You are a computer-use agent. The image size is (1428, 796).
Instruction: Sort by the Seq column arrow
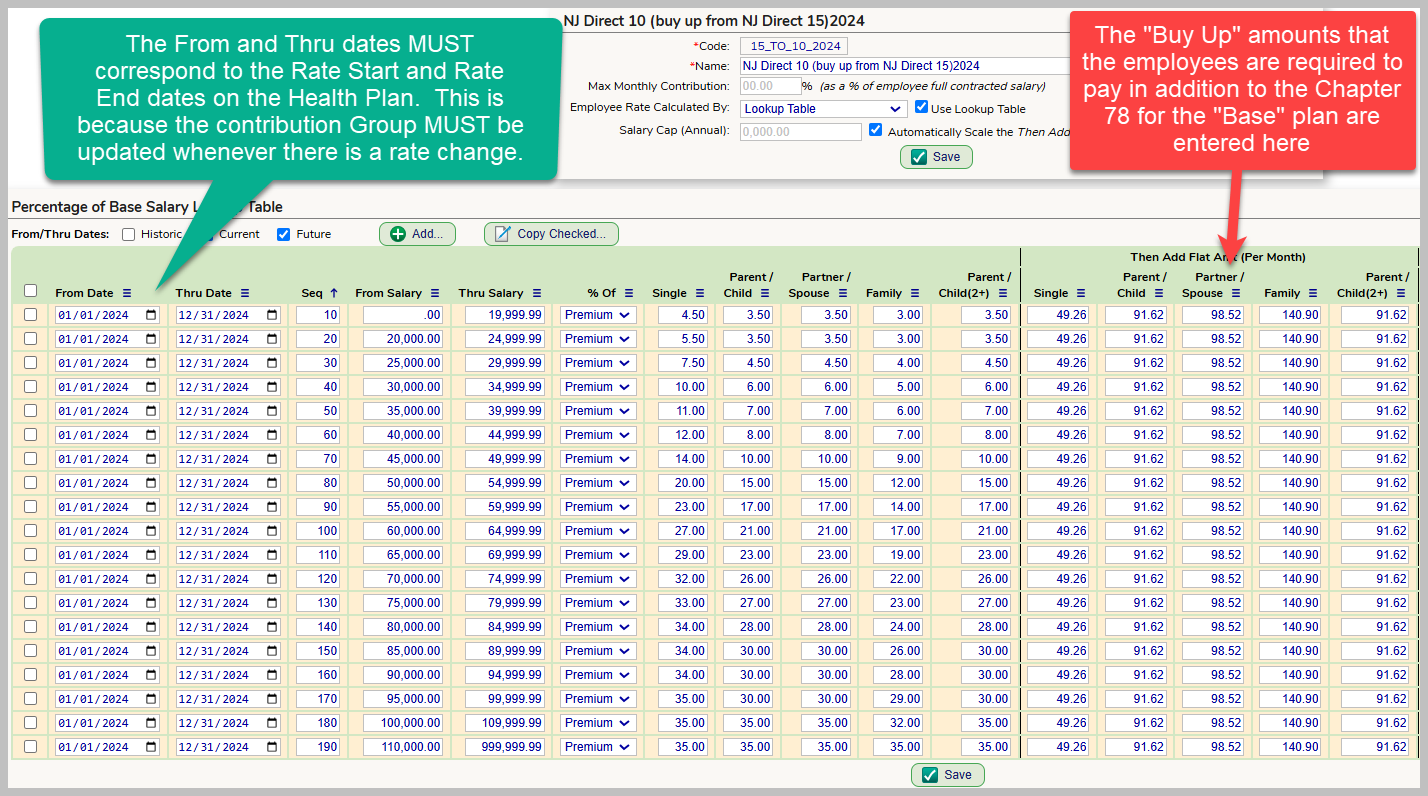coord(334,293)
